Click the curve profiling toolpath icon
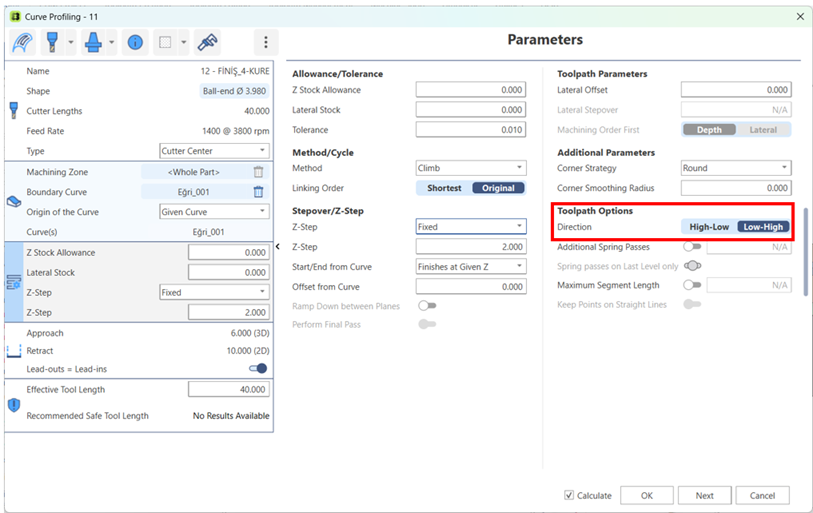Viewport: 813px width, 513px height. [x=22, y=42]
